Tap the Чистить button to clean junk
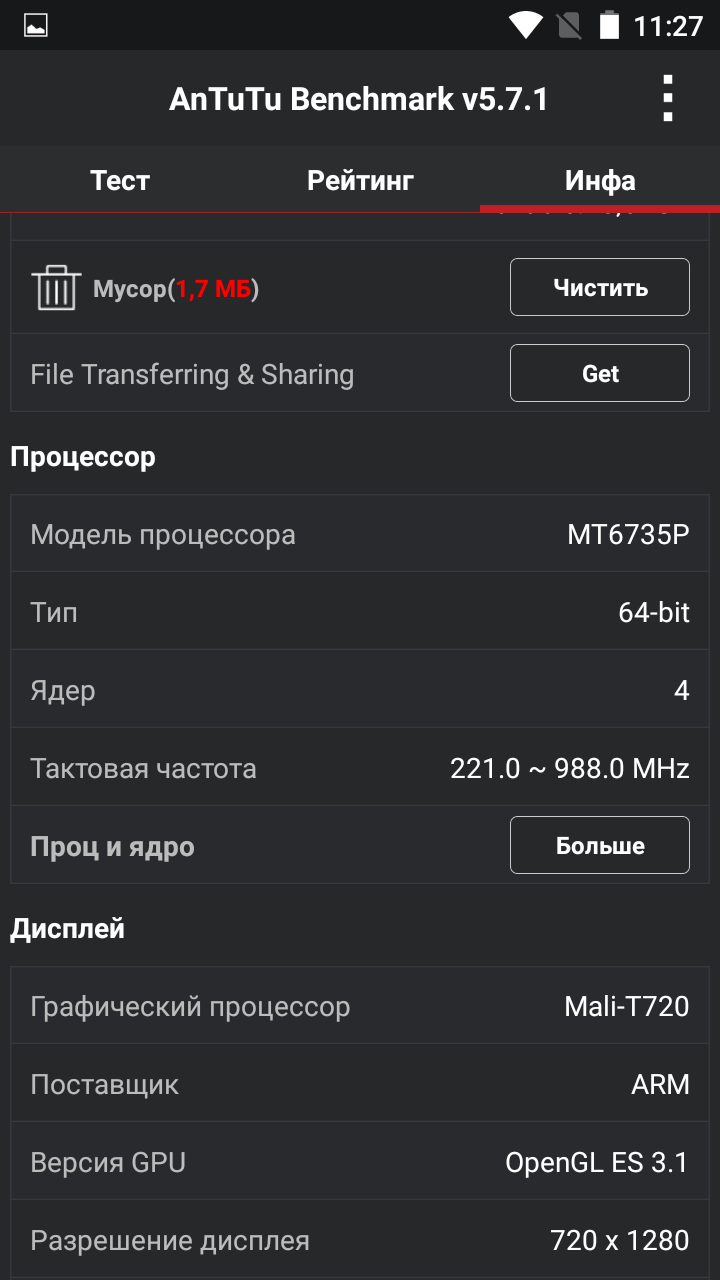The height and width of the screenshot is (1280, 720). (600, 288)
